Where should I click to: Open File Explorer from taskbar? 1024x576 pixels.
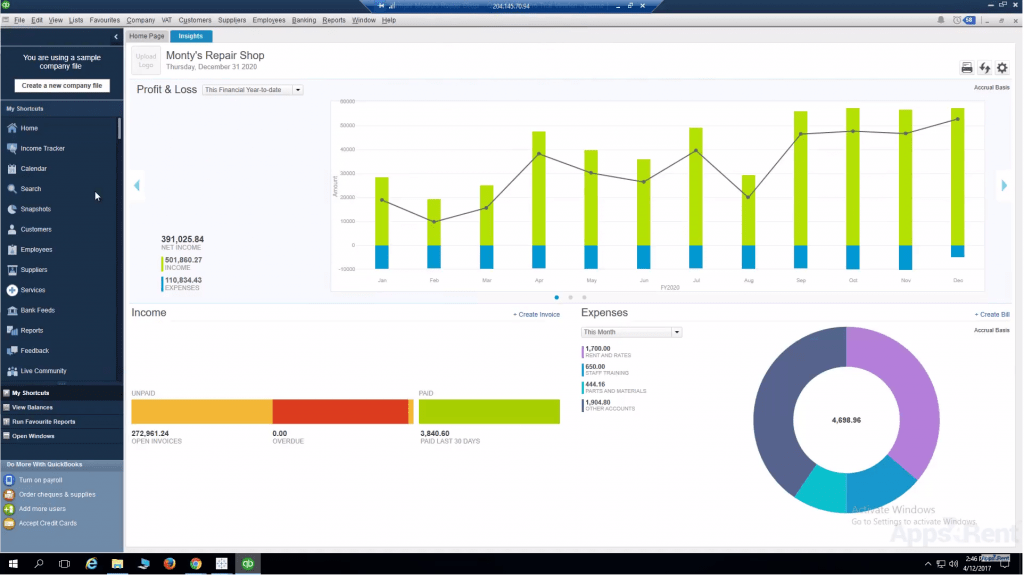click(x=117, y=564)
